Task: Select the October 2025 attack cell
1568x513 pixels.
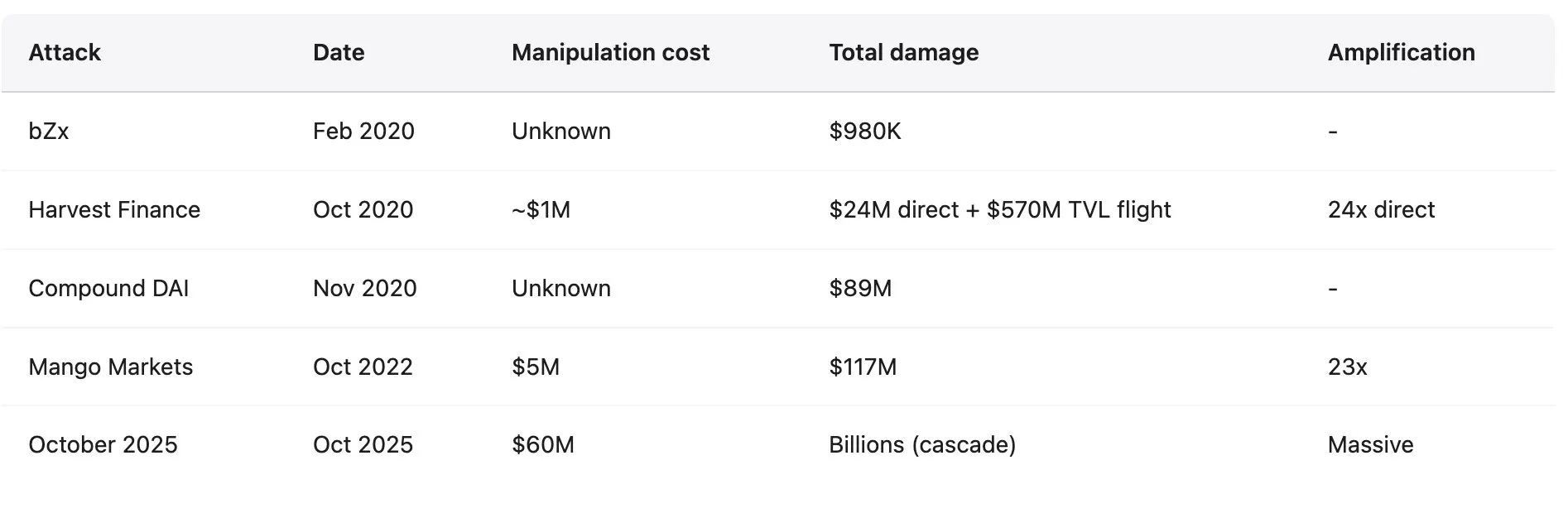Action: (x=103, y=445)
